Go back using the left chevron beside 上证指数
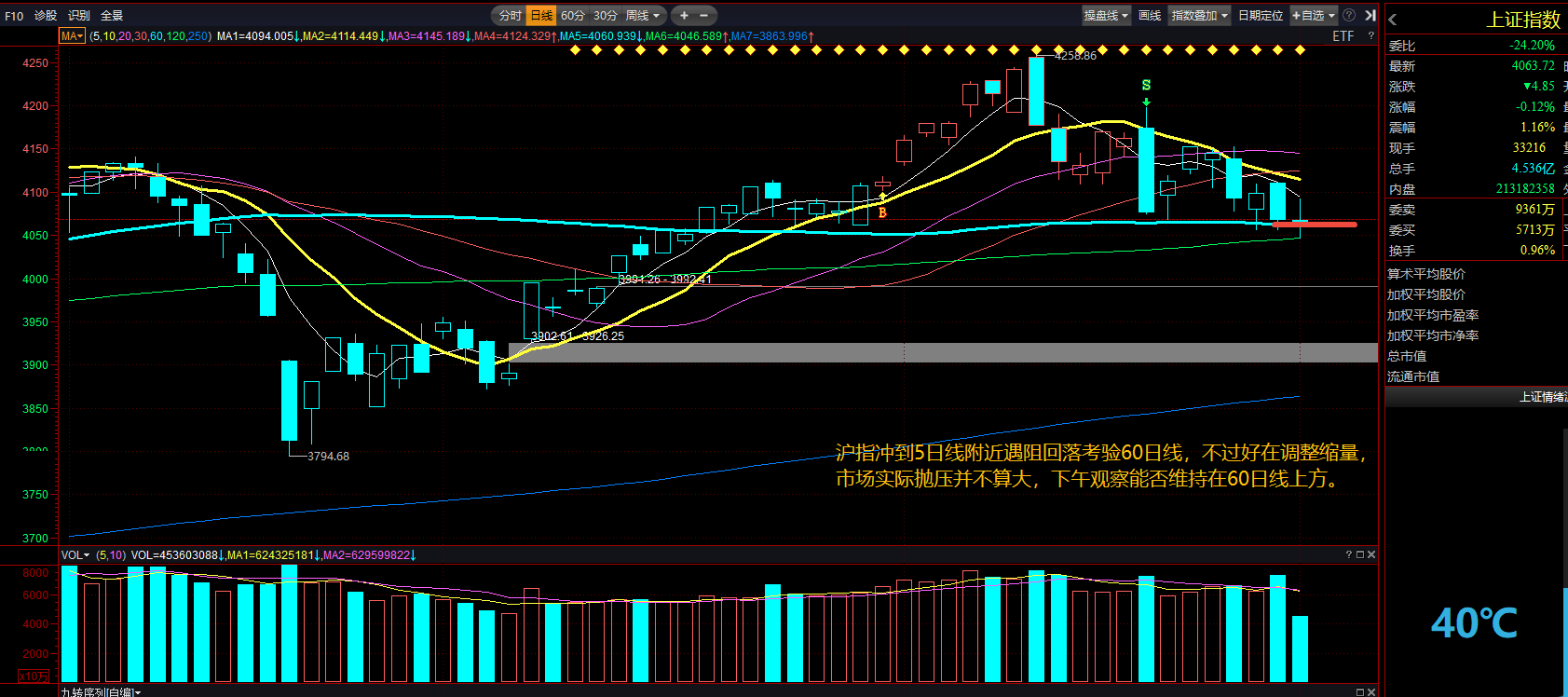This screenshot has width=1568, height=697. tap(1393, 19)
